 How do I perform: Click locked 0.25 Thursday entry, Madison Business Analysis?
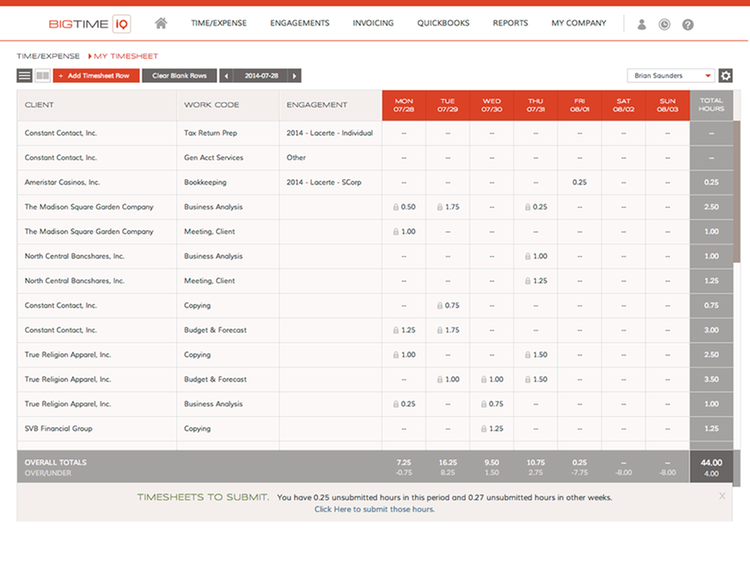pyautogui.click(x=536, y=207)
